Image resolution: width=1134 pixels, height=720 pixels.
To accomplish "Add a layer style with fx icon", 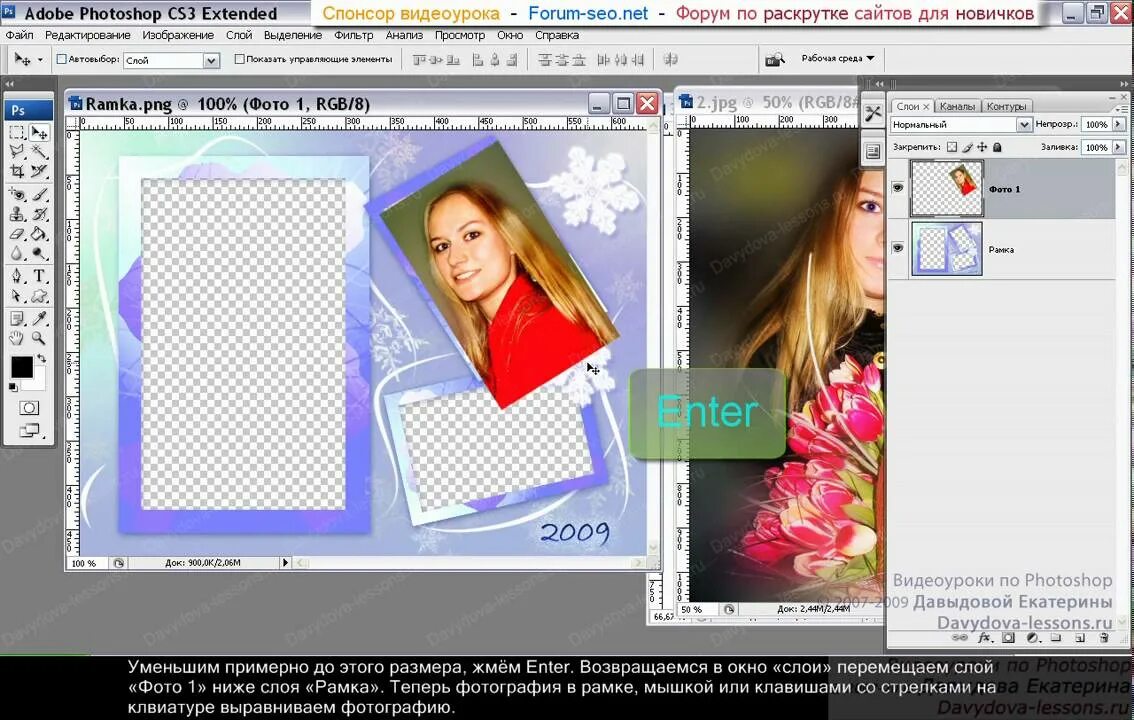I will point(984,638).
